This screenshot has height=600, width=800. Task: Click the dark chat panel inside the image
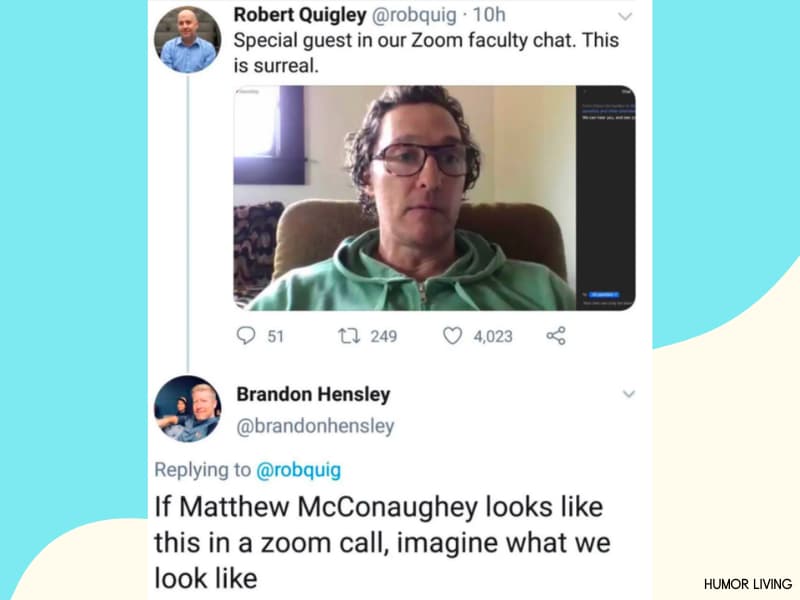606,198
